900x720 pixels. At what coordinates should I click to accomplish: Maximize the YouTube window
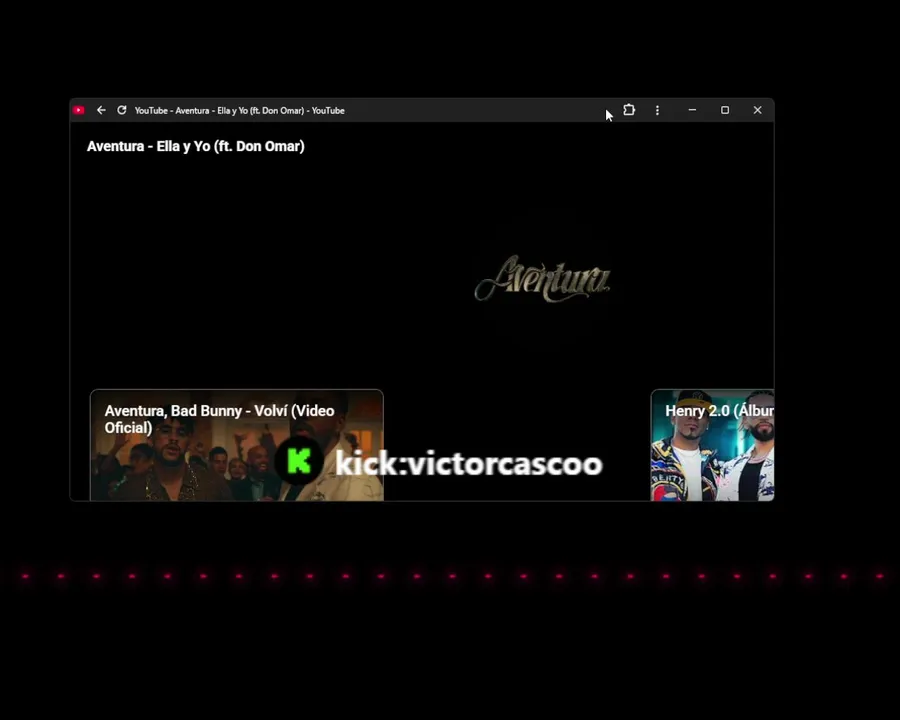725,110
